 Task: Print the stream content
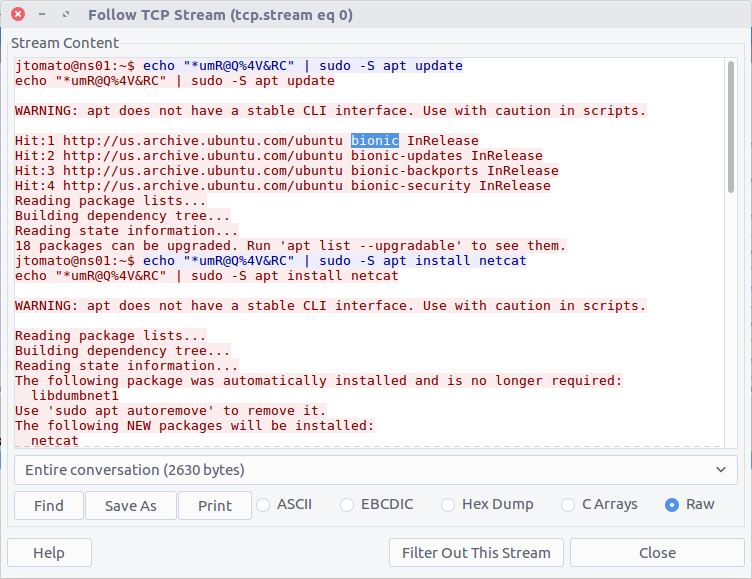pyautogui.click(x=214, y=506)
